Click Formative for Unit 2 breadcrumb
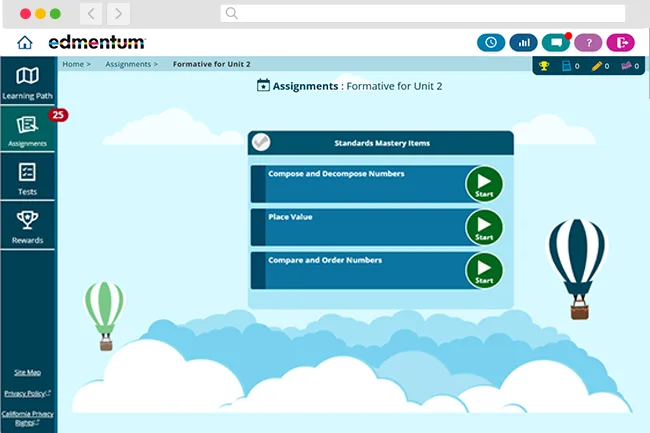 tap(211, 64)
